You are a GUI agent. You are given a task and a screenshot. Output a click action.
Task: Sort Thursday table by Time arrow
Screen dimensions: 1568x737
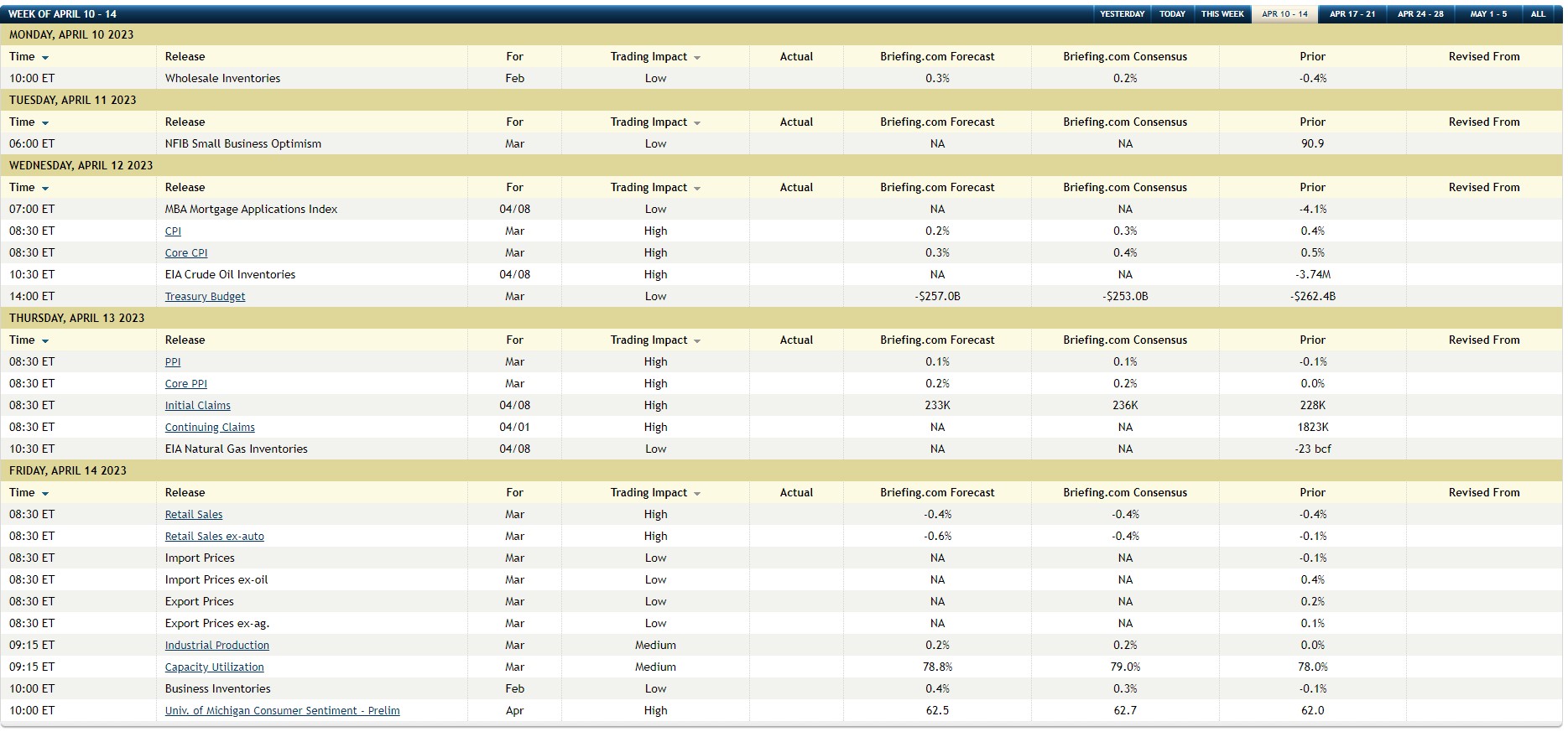pyautogui.click(x=45, y=341)
